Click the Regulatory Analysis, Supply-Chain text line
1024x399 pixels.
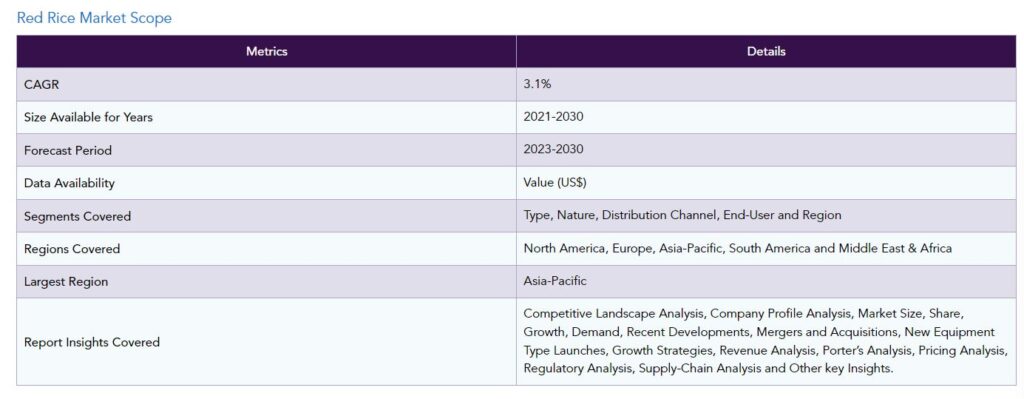click(x=707, y=369)
